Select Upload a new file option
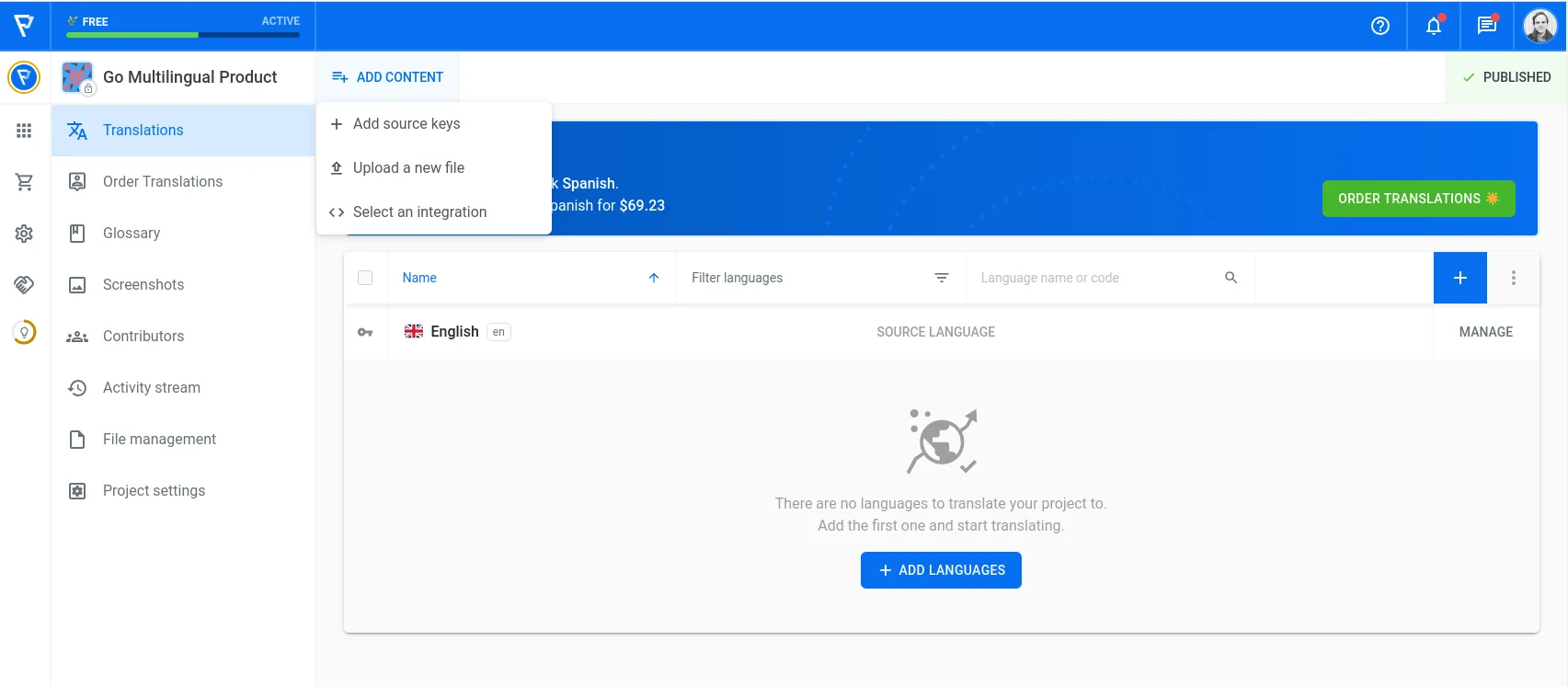This screenshot has height=687, width=1568. pos(408,167)
